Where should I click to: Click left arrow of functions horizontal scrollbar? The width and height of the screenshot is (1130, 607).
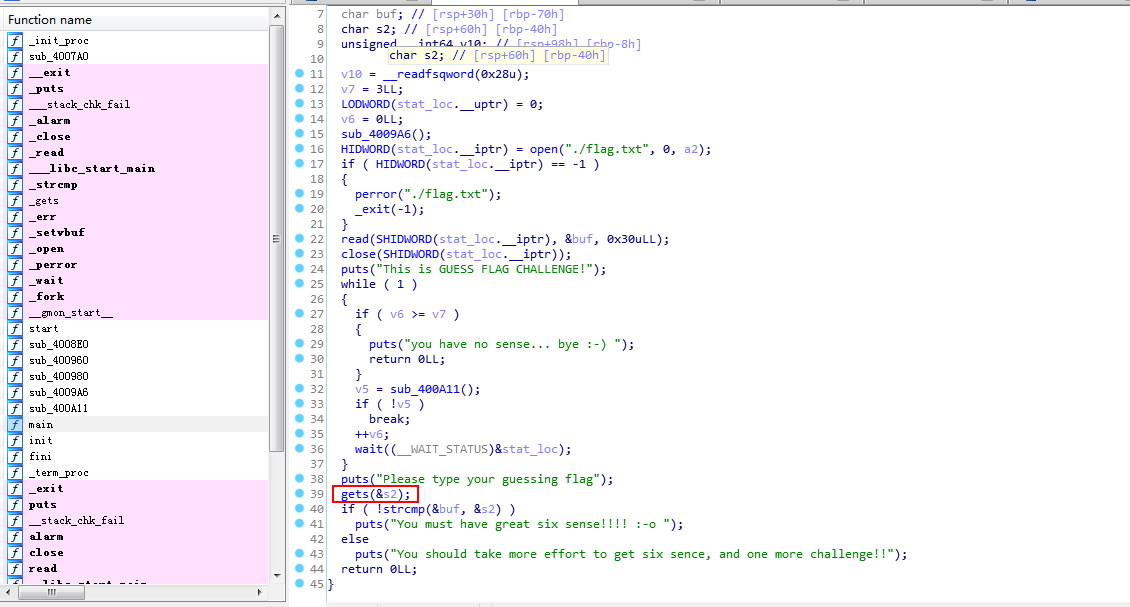coord(8,593)
